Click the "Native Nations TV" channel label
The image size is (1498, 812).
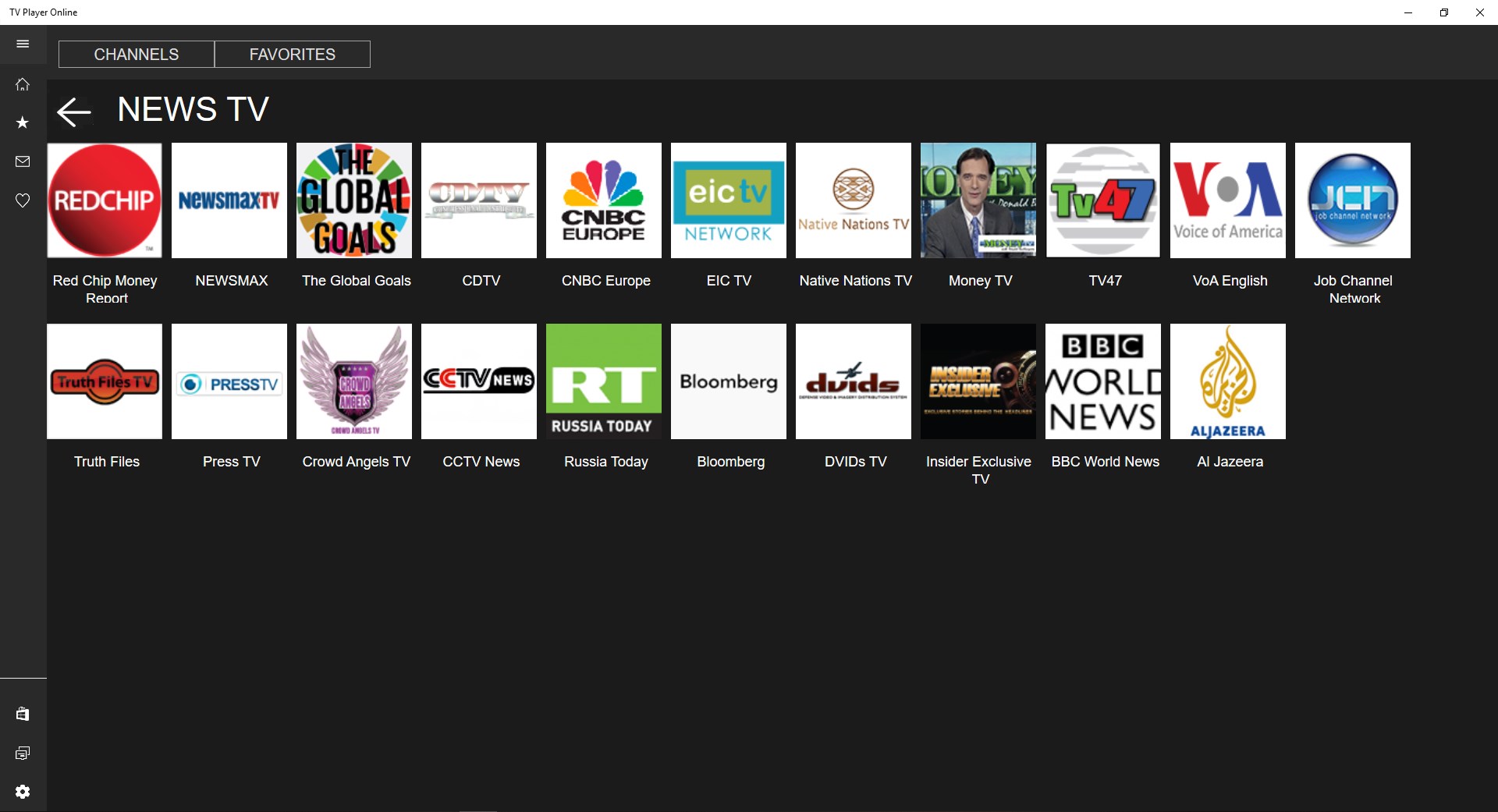pos(856,281)
